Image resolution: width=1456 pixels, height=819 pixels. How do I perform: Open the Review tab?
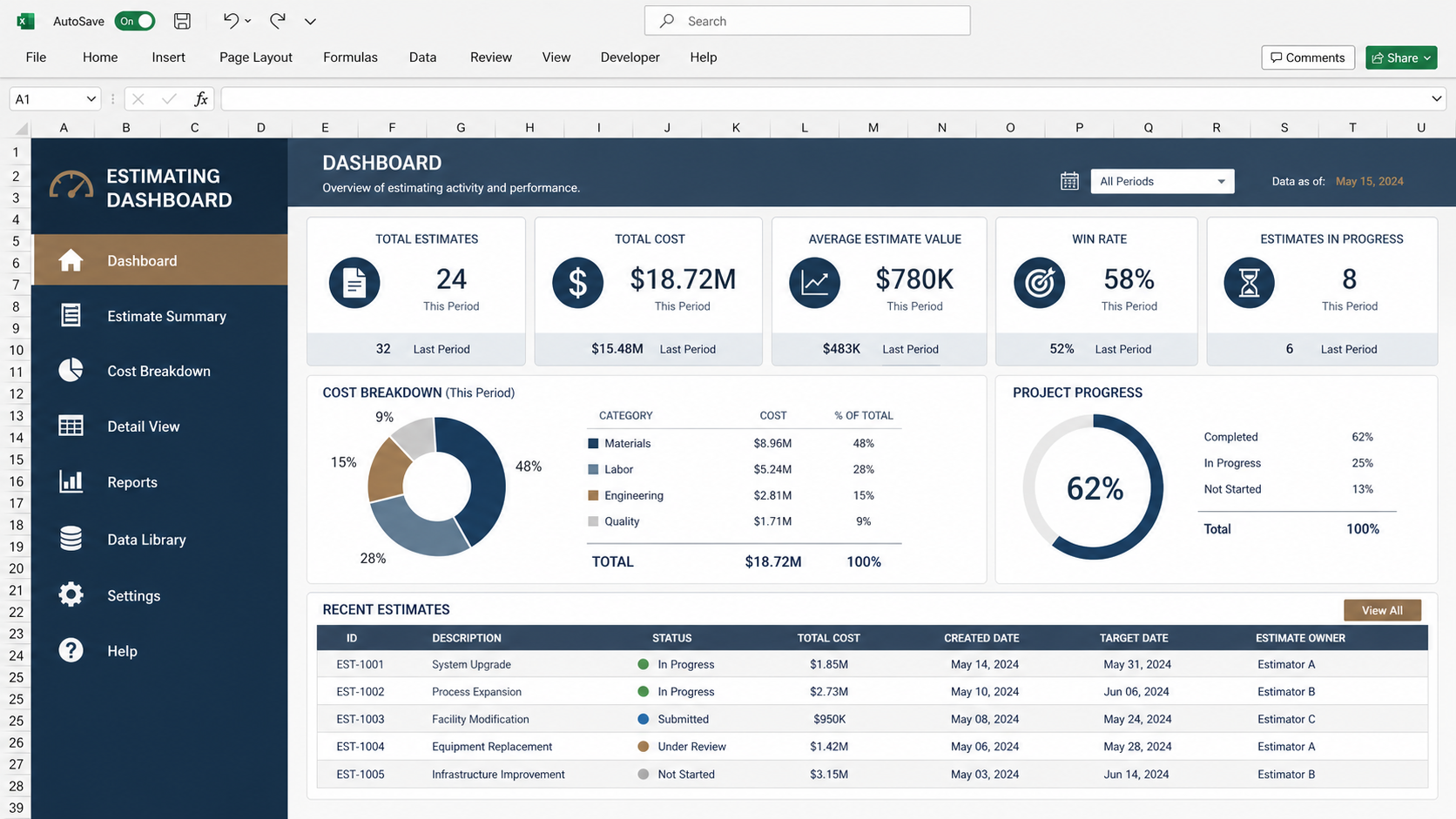(x=490, y=57)
